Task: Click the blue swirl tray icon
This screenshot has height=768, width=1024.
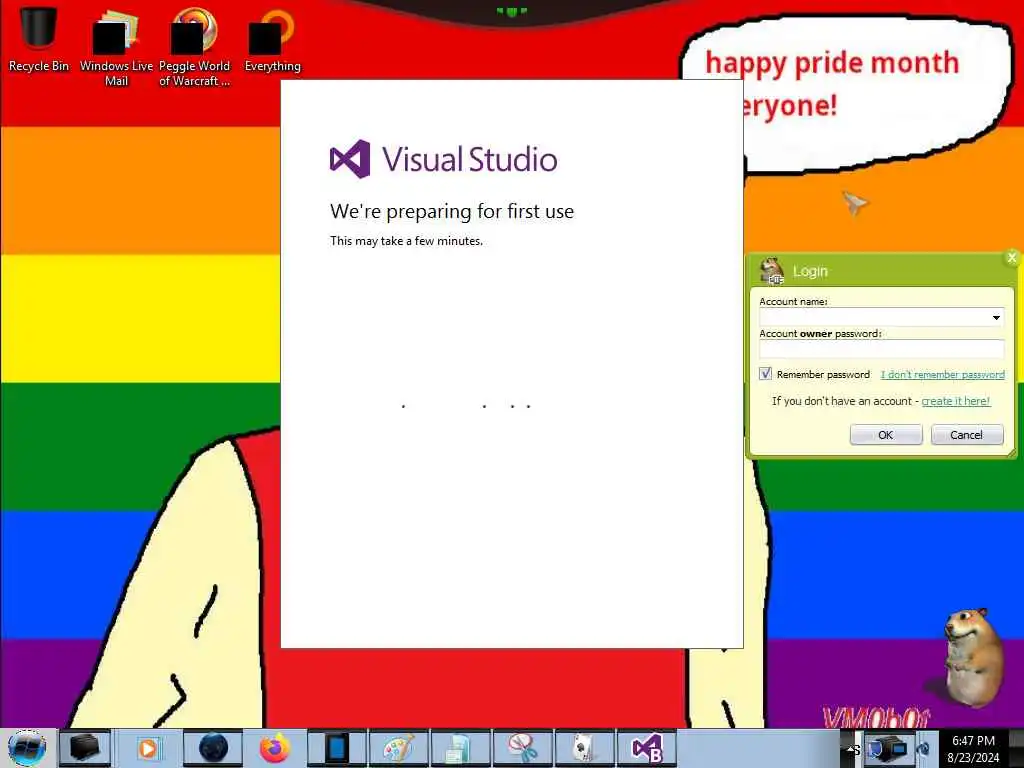Action: tap(923, 749)
